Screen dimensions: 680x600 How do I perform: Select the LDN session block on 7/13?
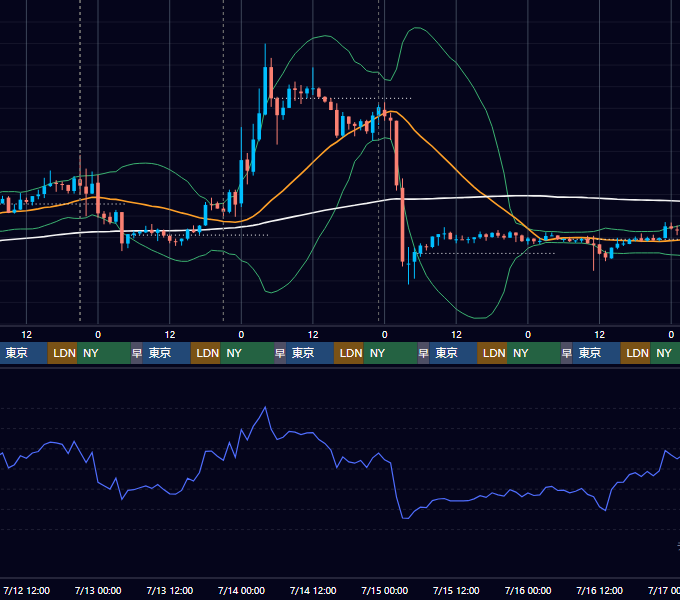point(206,353)
